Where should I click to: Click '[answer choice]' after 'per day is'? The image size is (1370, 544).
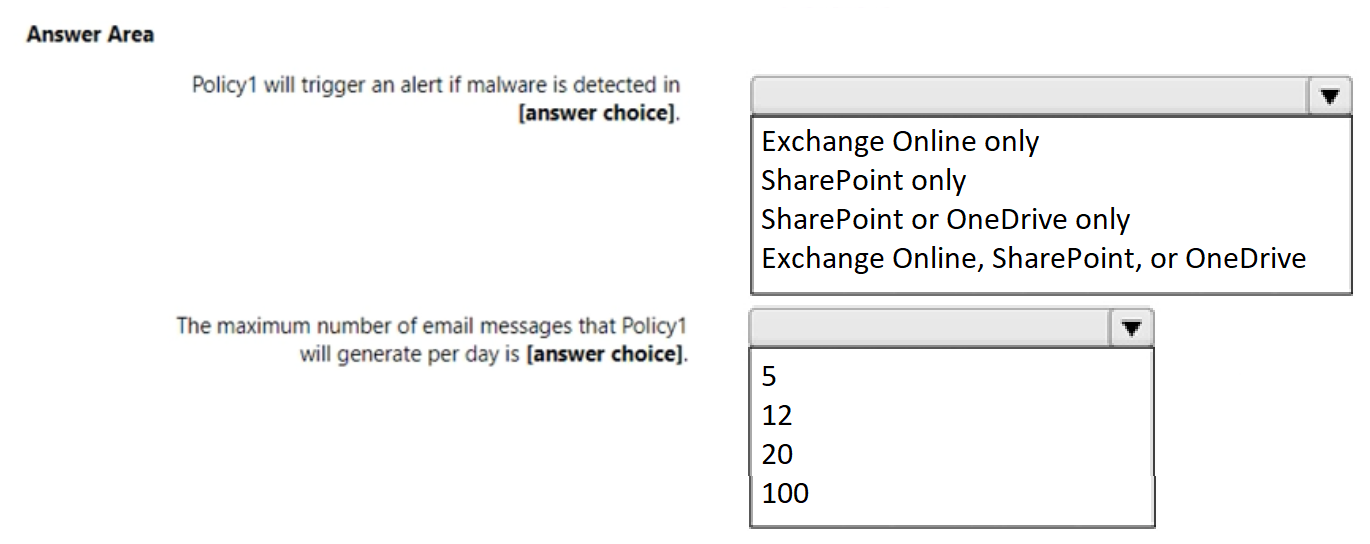click(605, 354)
